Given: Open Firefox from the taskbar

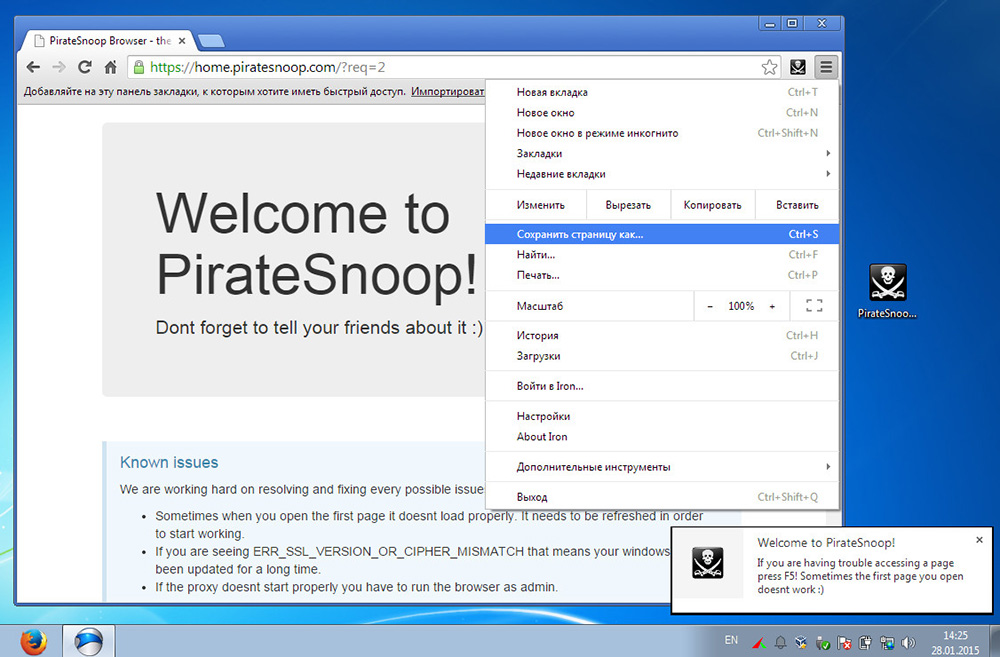Looking at the screenshot, I should click(33, 641).
